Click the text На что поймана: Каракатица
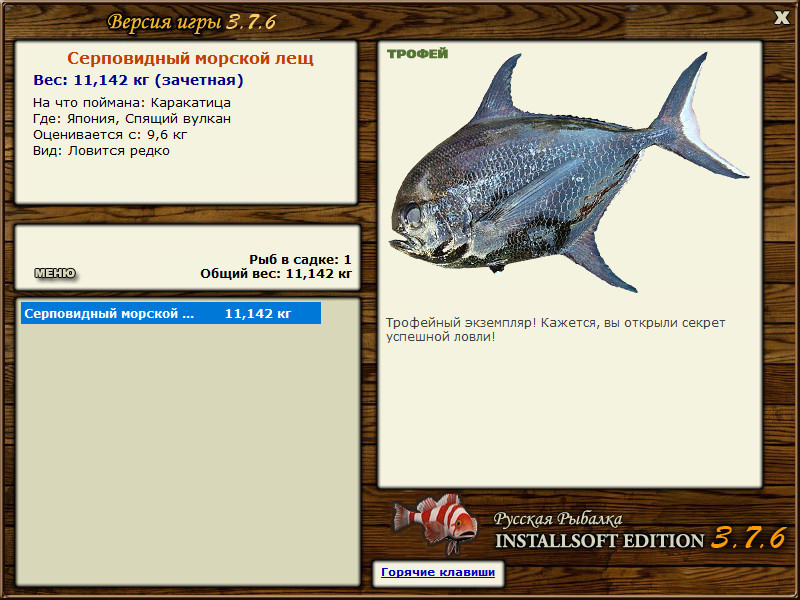800x600 pixels. coord(132,103)
